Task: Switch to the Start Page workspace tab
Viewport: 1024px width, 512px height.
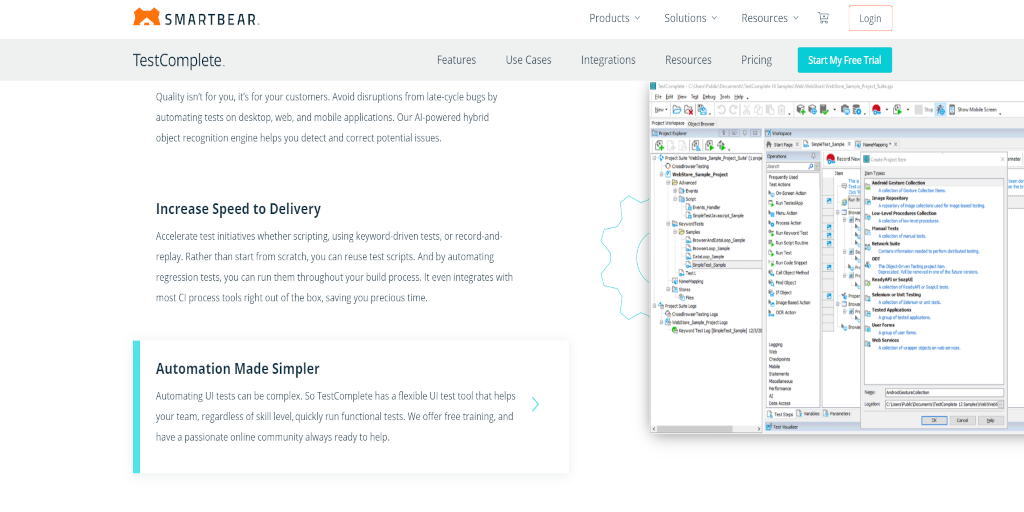Action: 784,144
